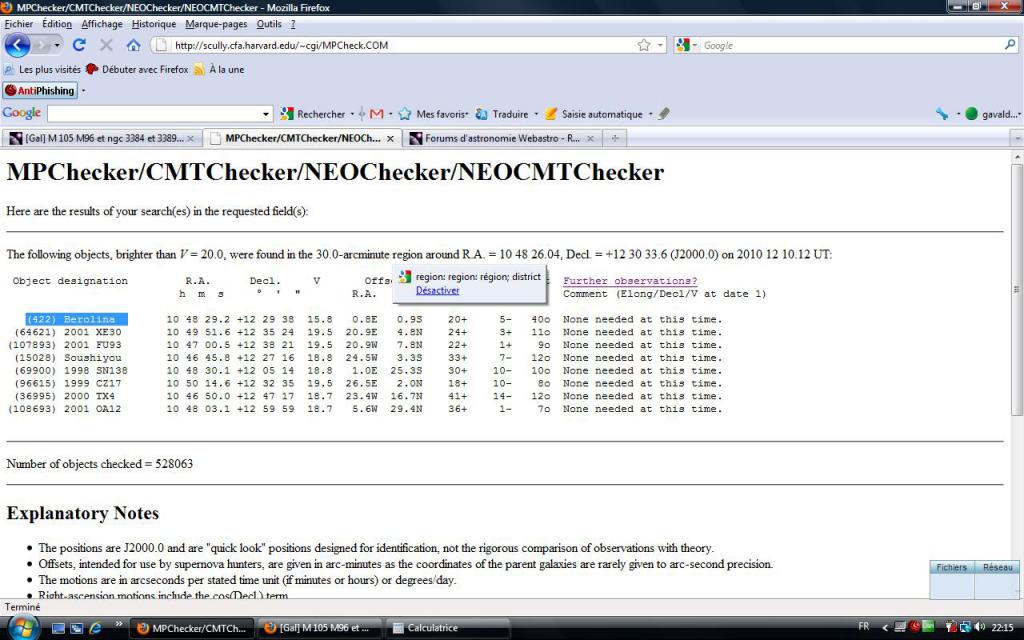1024x640 pixels.
Task: Click the FR language indicator
Action: pos(863,626)
